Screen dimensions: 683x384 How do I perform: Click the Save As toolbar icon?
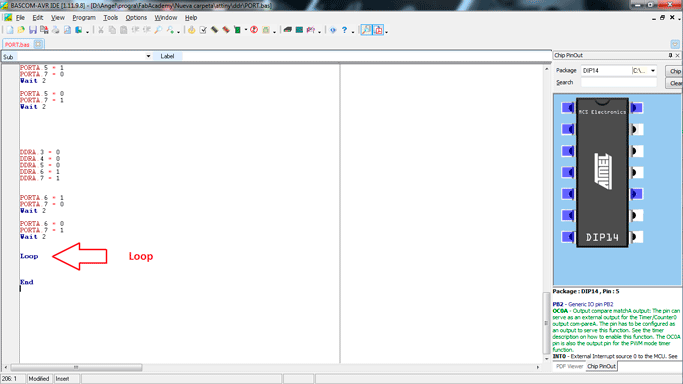[x=44, y=30]
